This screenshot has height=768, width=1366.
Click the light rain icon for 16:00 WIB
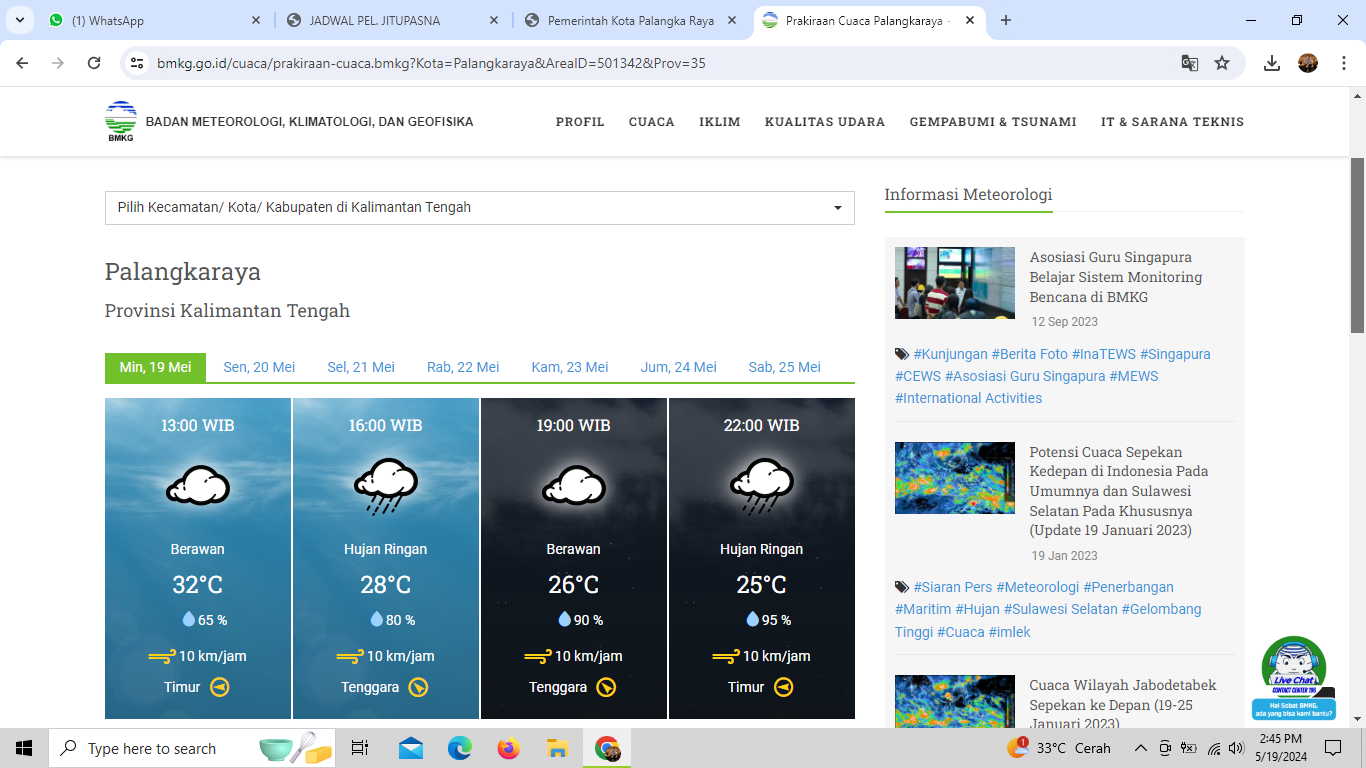point(386,487)
